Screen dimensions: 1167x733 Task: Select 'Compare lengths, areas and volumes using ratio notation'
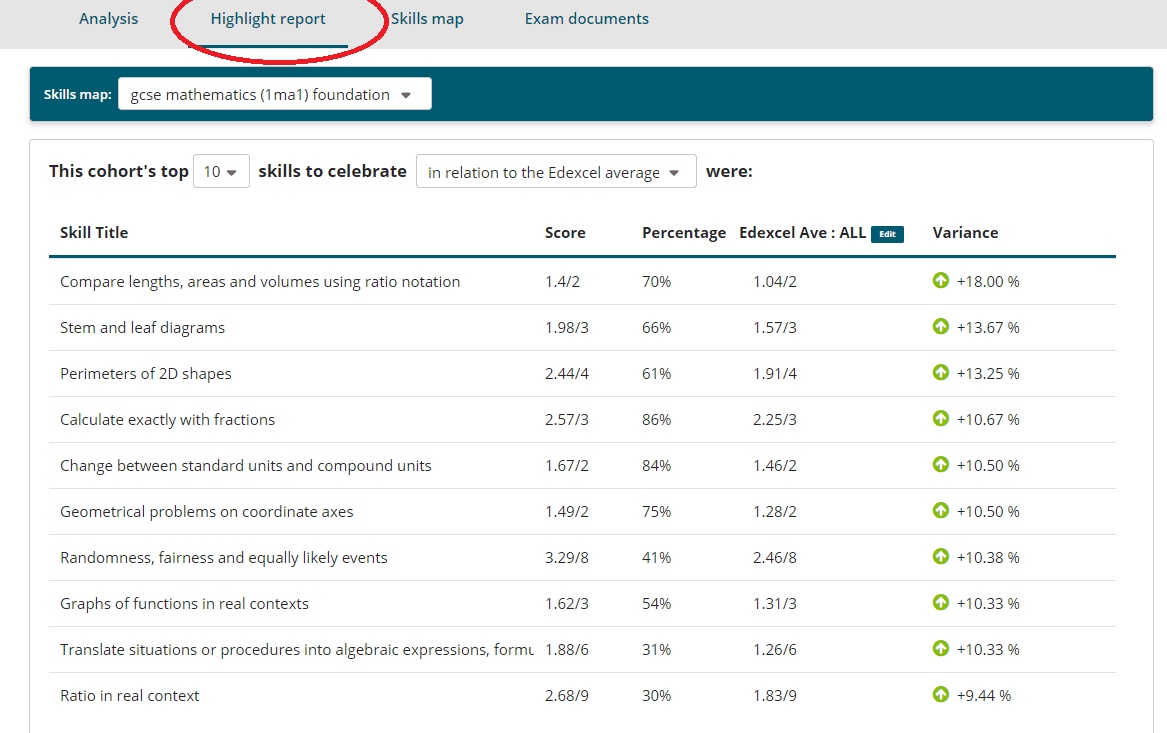pos(260,281)
